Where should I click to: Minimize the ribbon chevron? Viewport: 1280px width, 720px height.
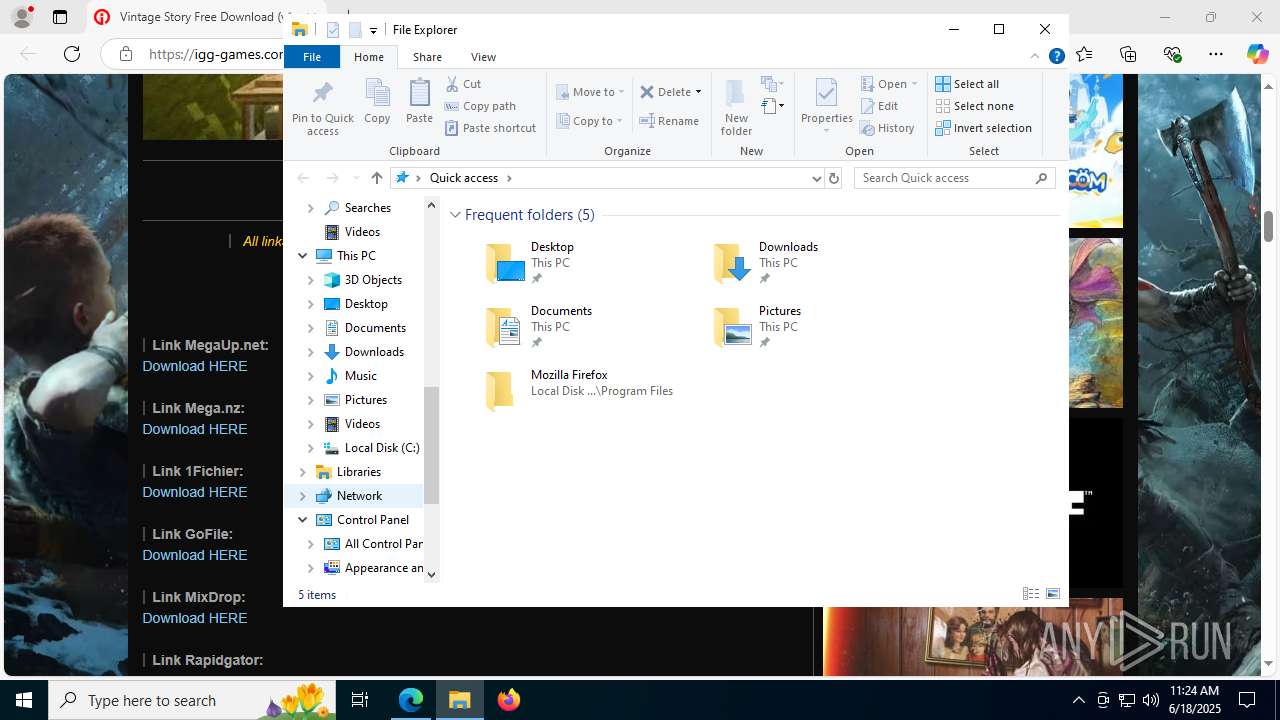pyautogui.click(x=1035, y=57)
